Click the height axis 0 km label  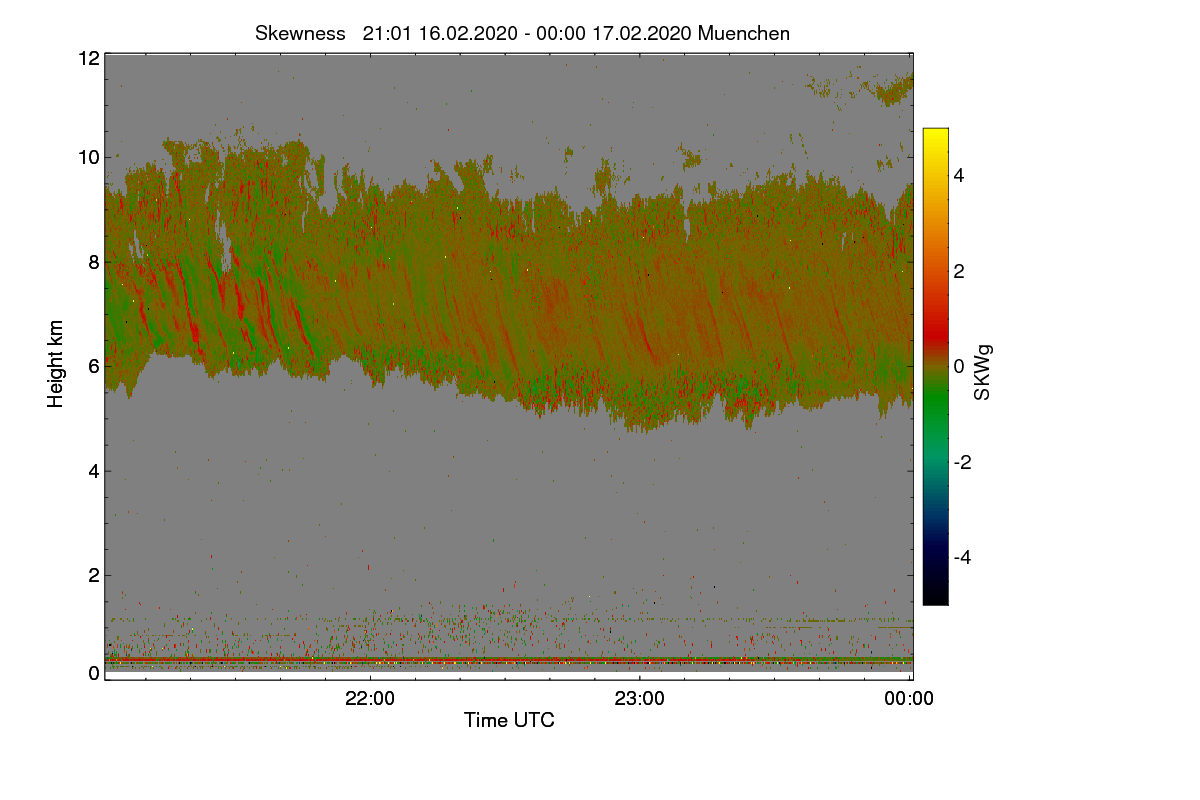click(94, 673)
